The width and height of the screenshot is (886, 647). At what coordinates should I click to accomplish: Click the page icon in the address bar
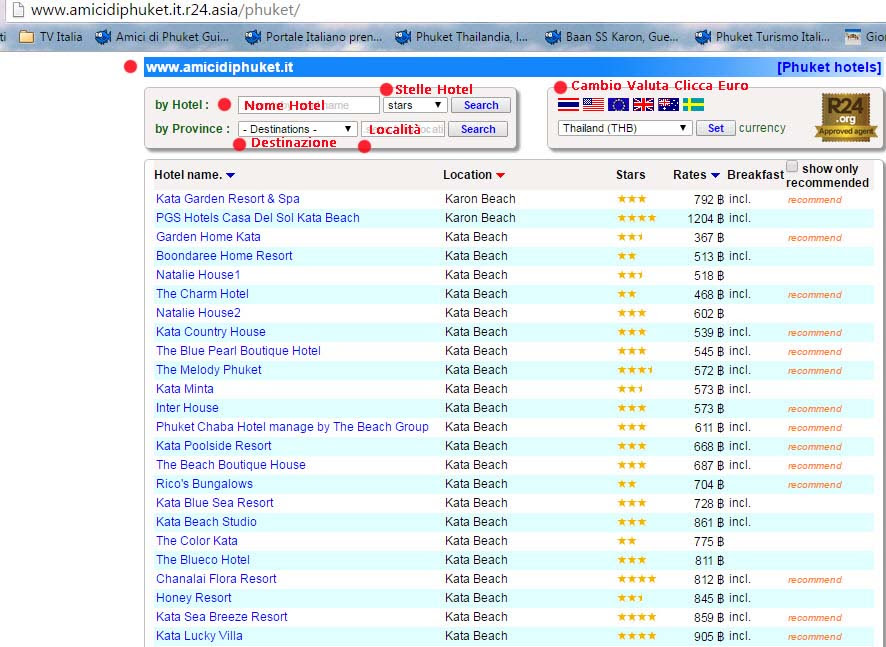click(18, 10)
